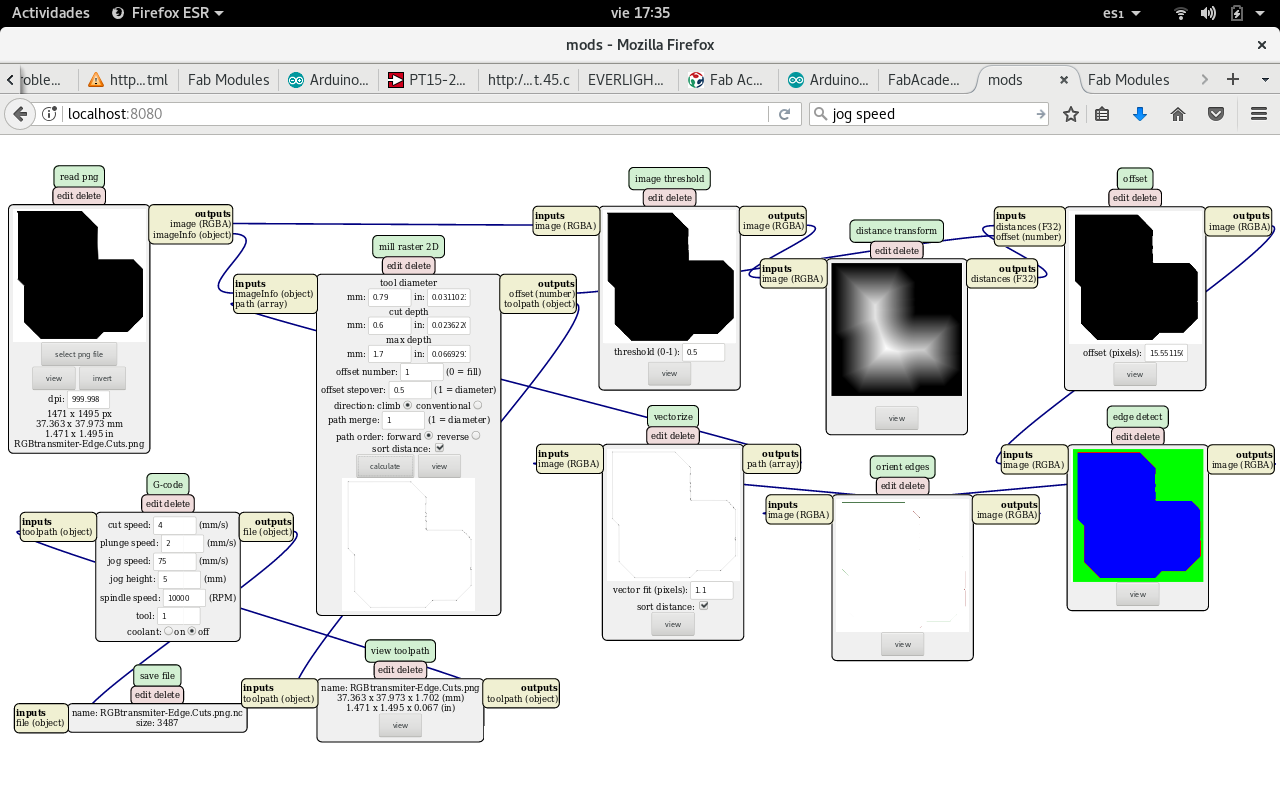Switch to the FabAcade tab
This screenshot has height=800, width=1280.
coord(923,80)
